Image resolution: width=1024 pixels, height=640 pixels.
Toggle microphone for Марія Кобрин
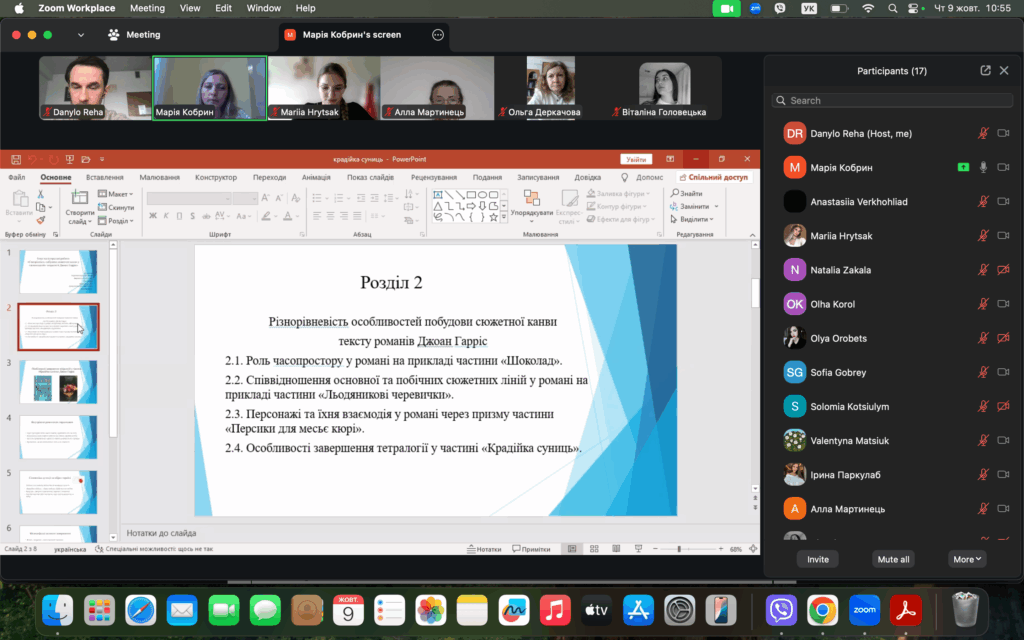tap(983, 168)
